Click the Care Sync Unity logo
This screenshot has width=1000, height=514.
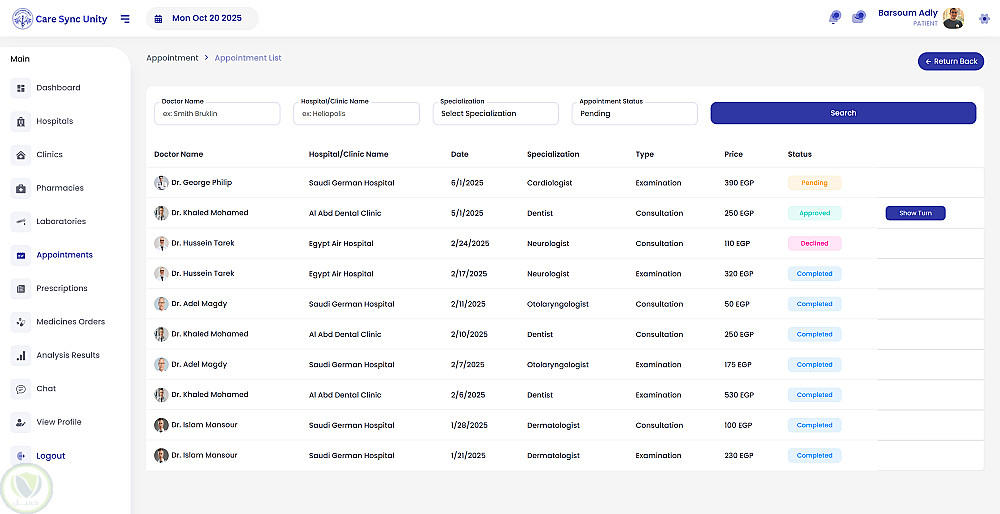click(22, 19)
